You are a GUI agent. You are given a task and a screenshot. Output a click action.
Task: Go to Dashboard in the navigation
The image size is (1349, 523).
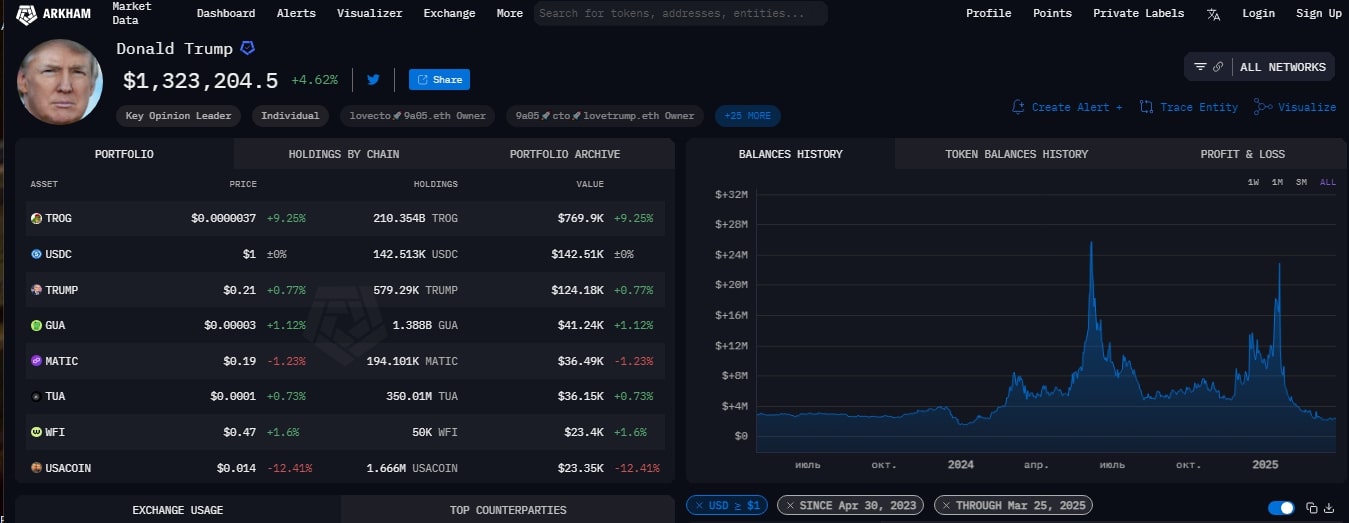click(226, 13)
